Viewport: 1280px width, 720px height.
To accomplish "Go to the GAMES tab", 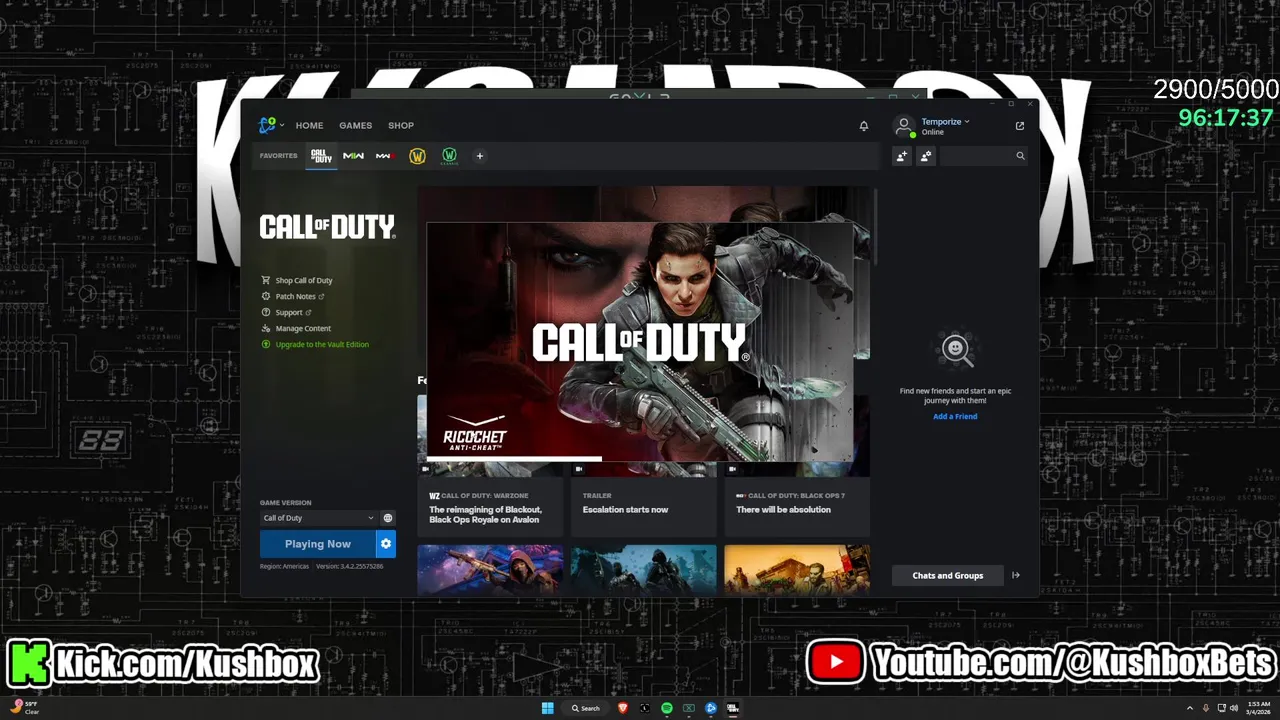I will pyautogui.click(x=355, y=126).
